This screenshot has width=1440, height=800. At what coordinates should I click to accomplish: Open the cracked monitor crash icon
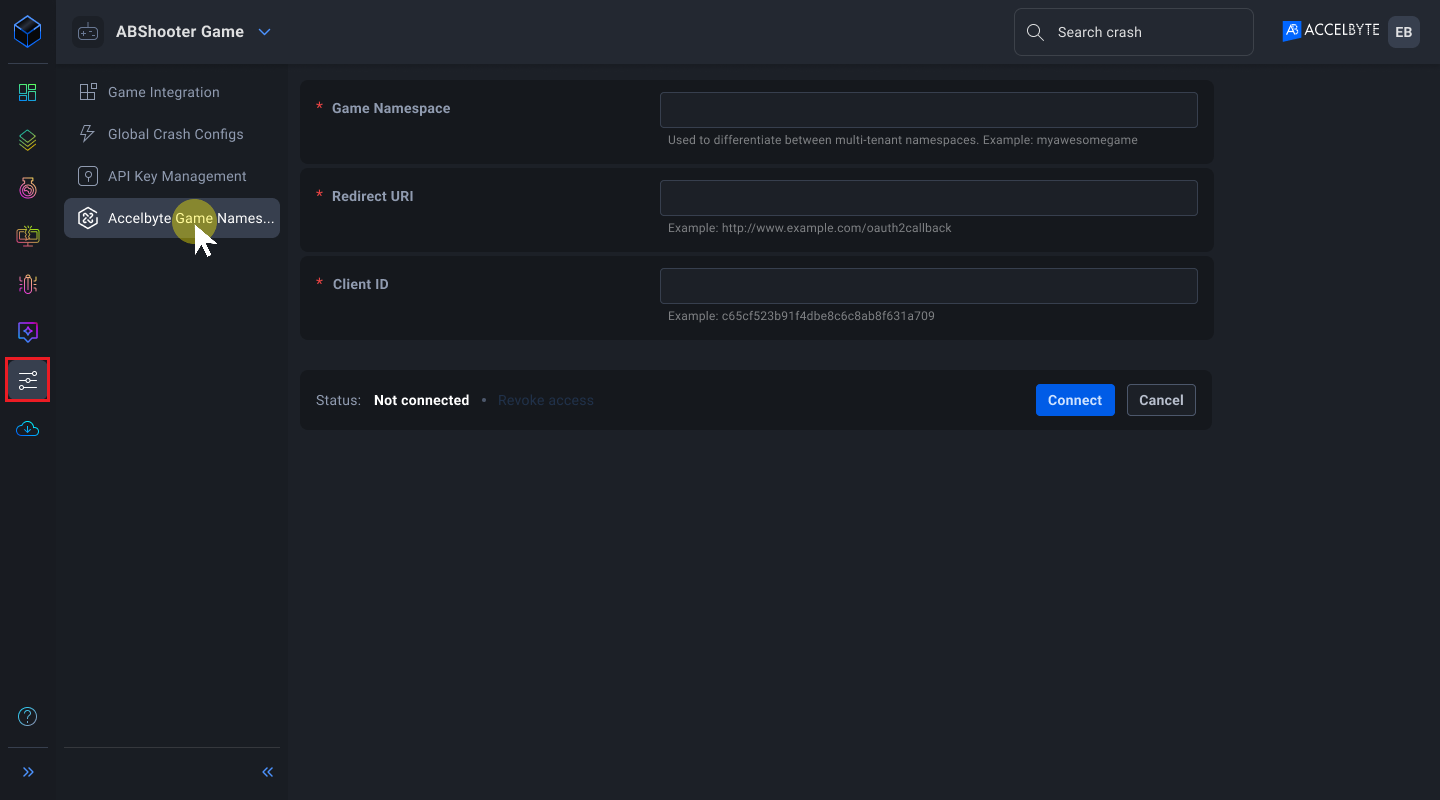pyautogui.click(x=28, y=236)
